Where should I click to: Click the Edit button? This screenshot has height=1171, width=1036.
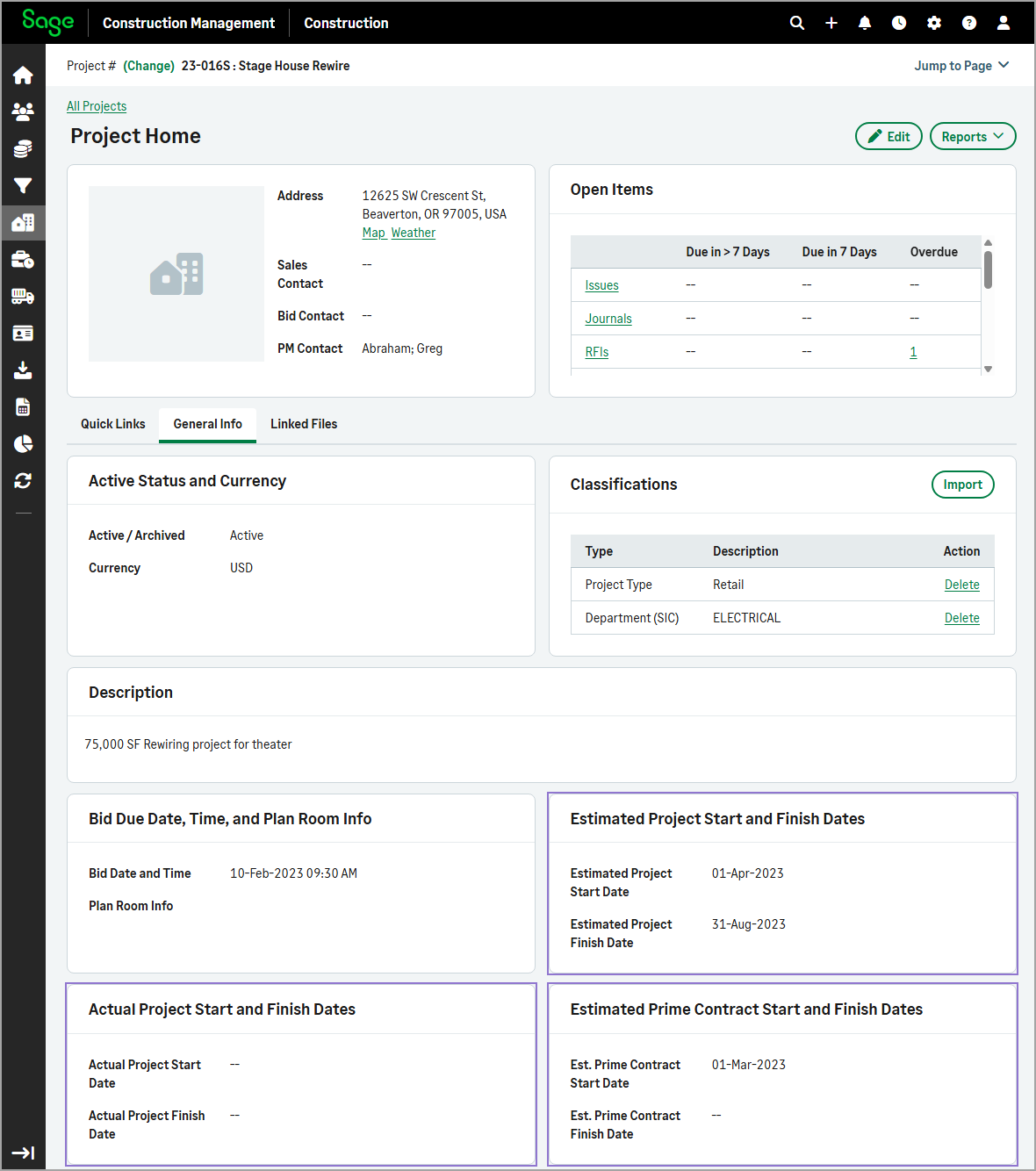pos(889,137)
